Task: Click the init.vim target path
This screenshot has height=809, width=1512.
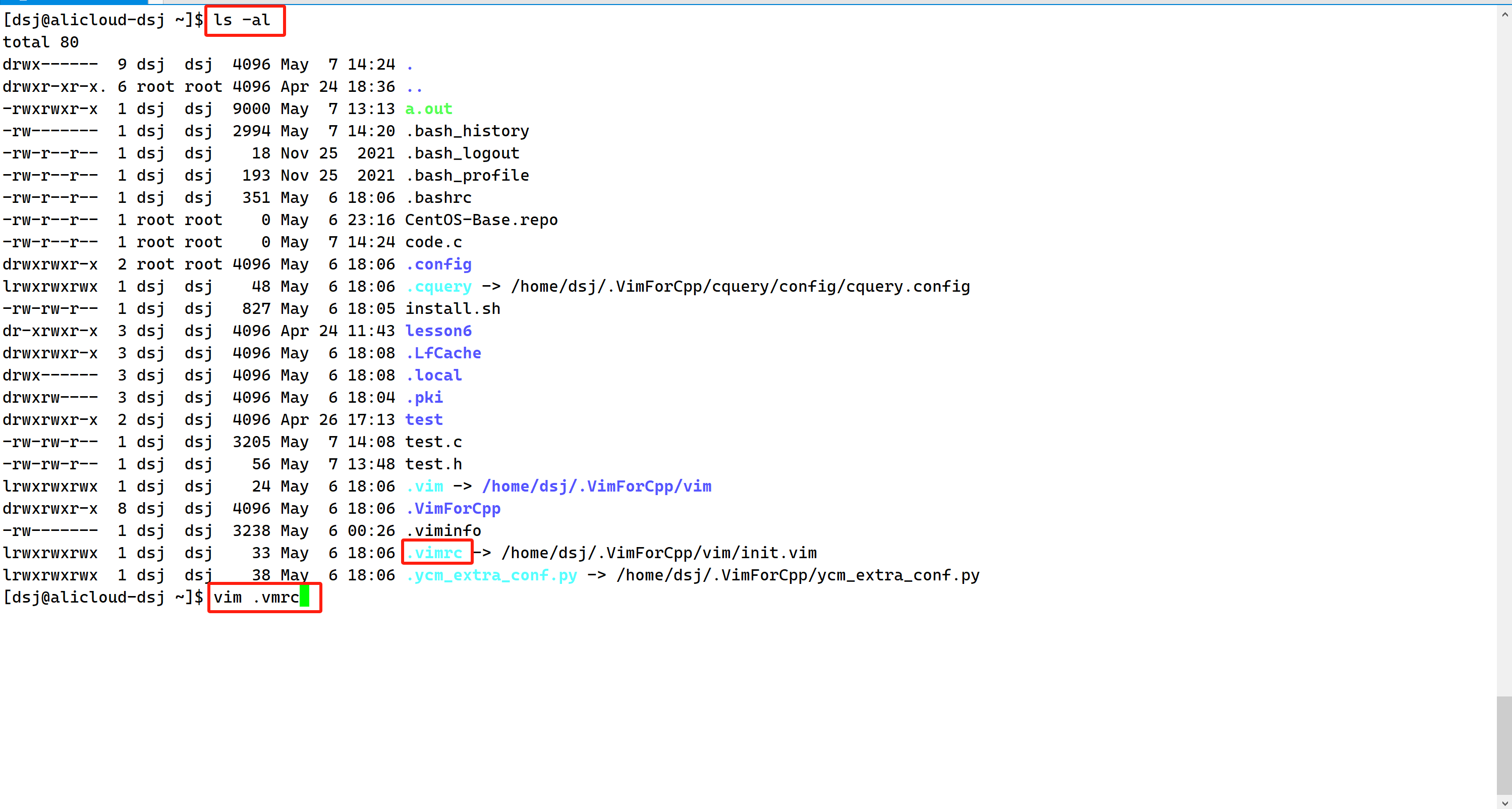Action: tap(659, 553)
